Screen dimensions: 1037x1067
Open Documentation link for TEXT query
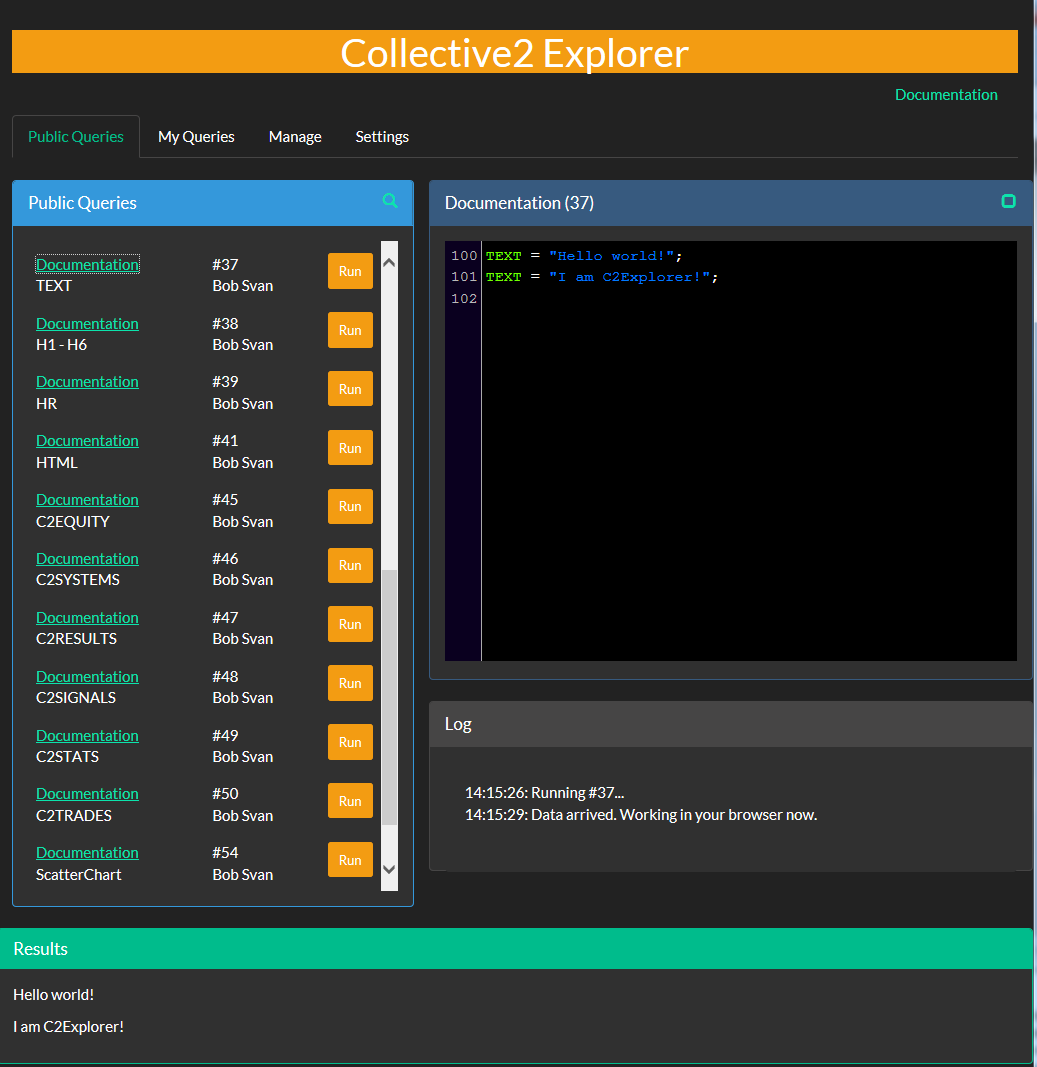tap(87, 264)
